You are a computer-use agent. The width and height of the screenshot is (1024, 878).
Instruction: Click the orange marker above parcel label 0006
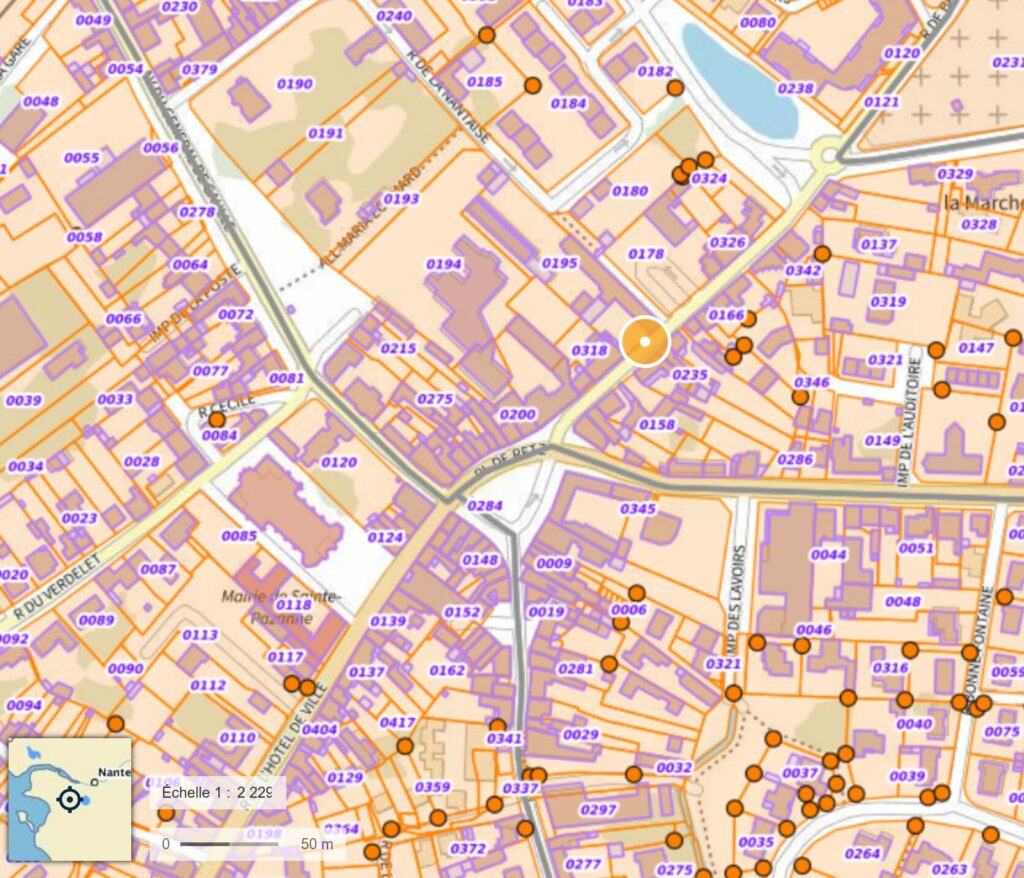point(637,593)
